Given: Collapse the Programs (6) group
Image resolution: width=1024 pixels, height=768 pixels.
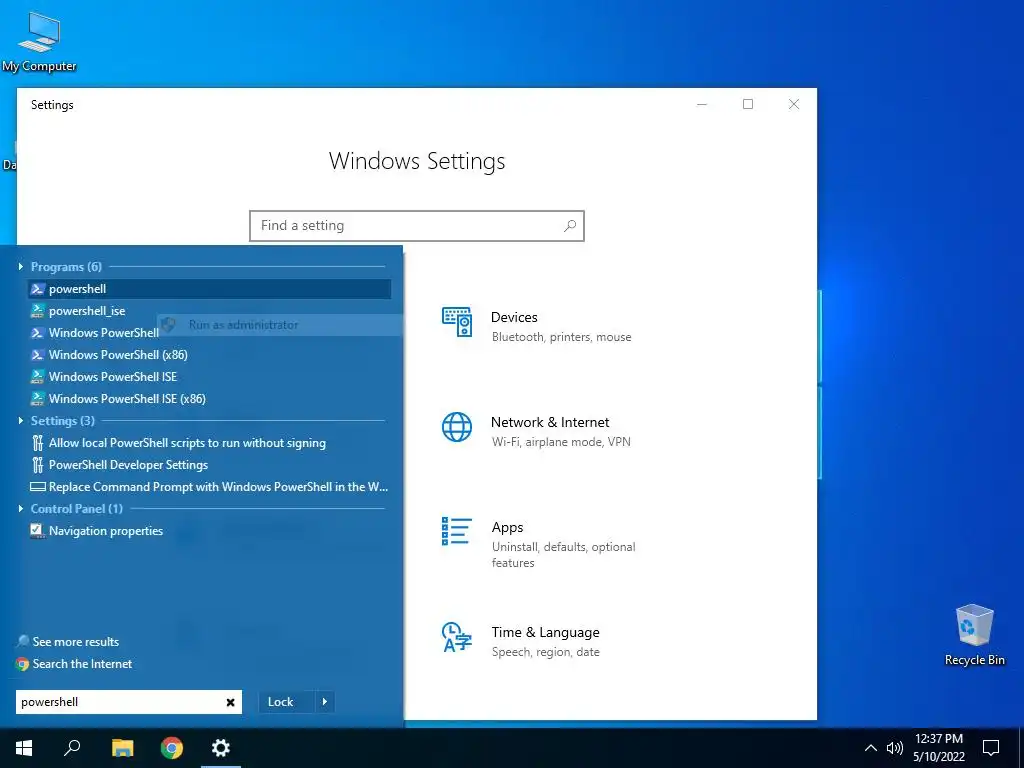Looking at the screenshot, I should point(21,266).
